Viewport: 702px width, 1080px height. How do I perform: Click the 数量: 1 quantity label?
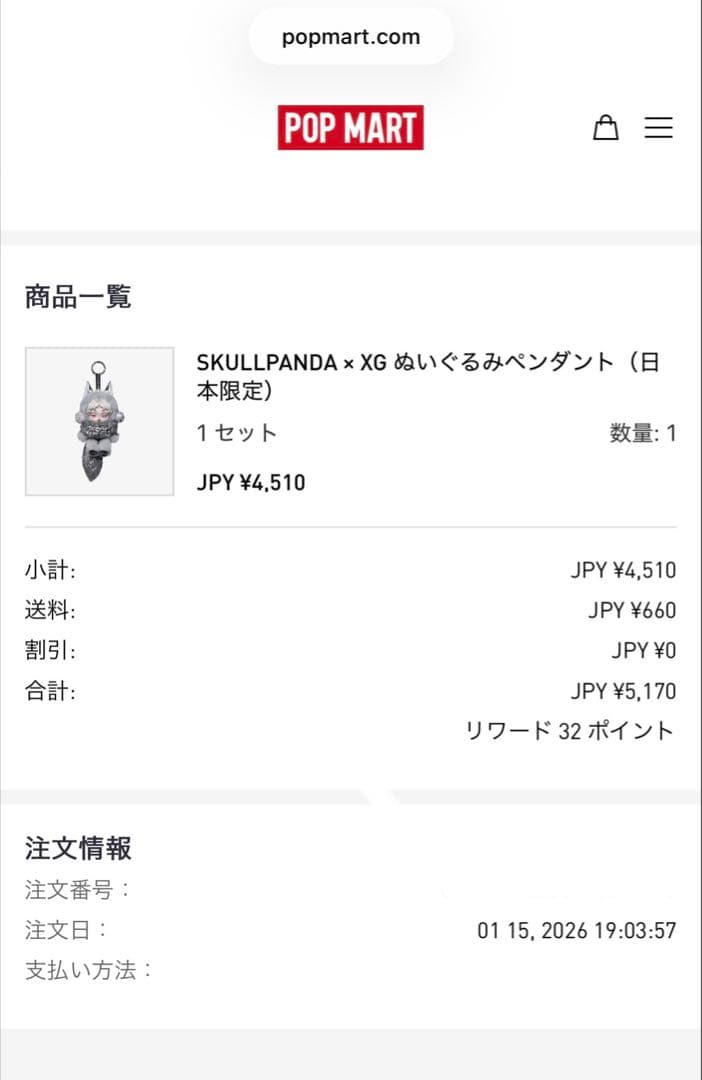[642, 433]
